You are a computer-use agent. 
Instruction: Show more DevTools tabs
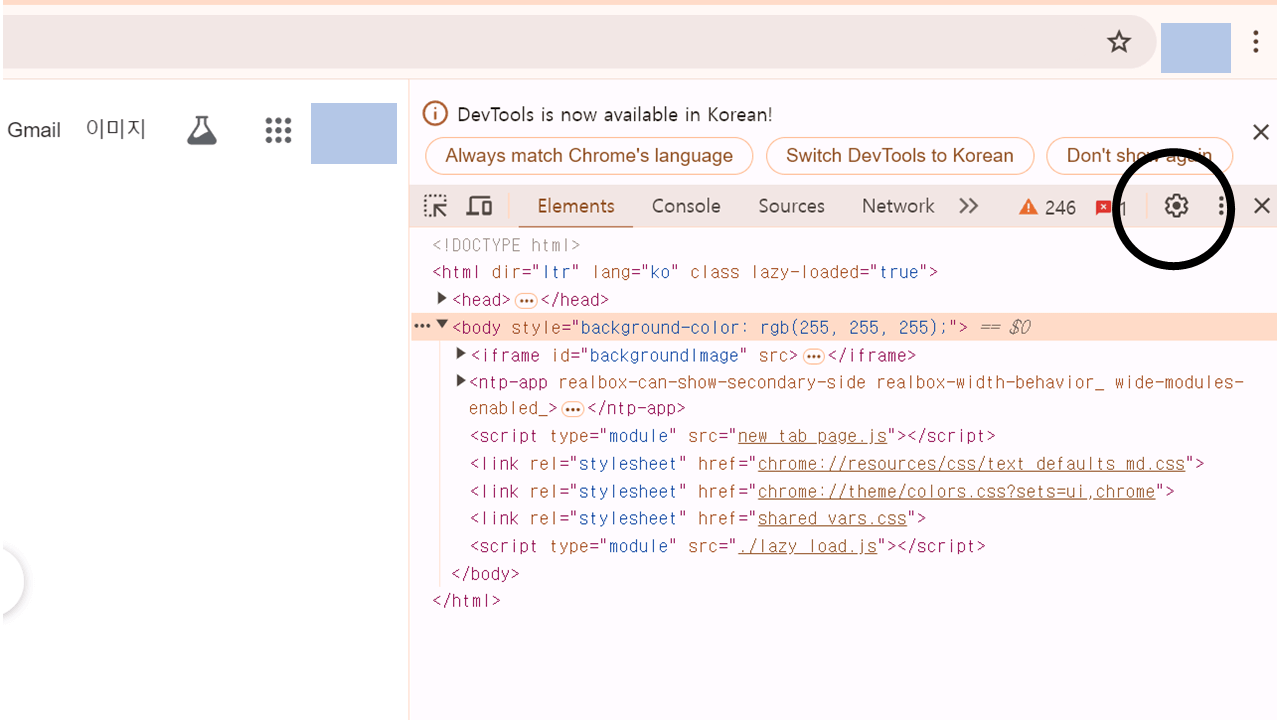click(968, 206)
